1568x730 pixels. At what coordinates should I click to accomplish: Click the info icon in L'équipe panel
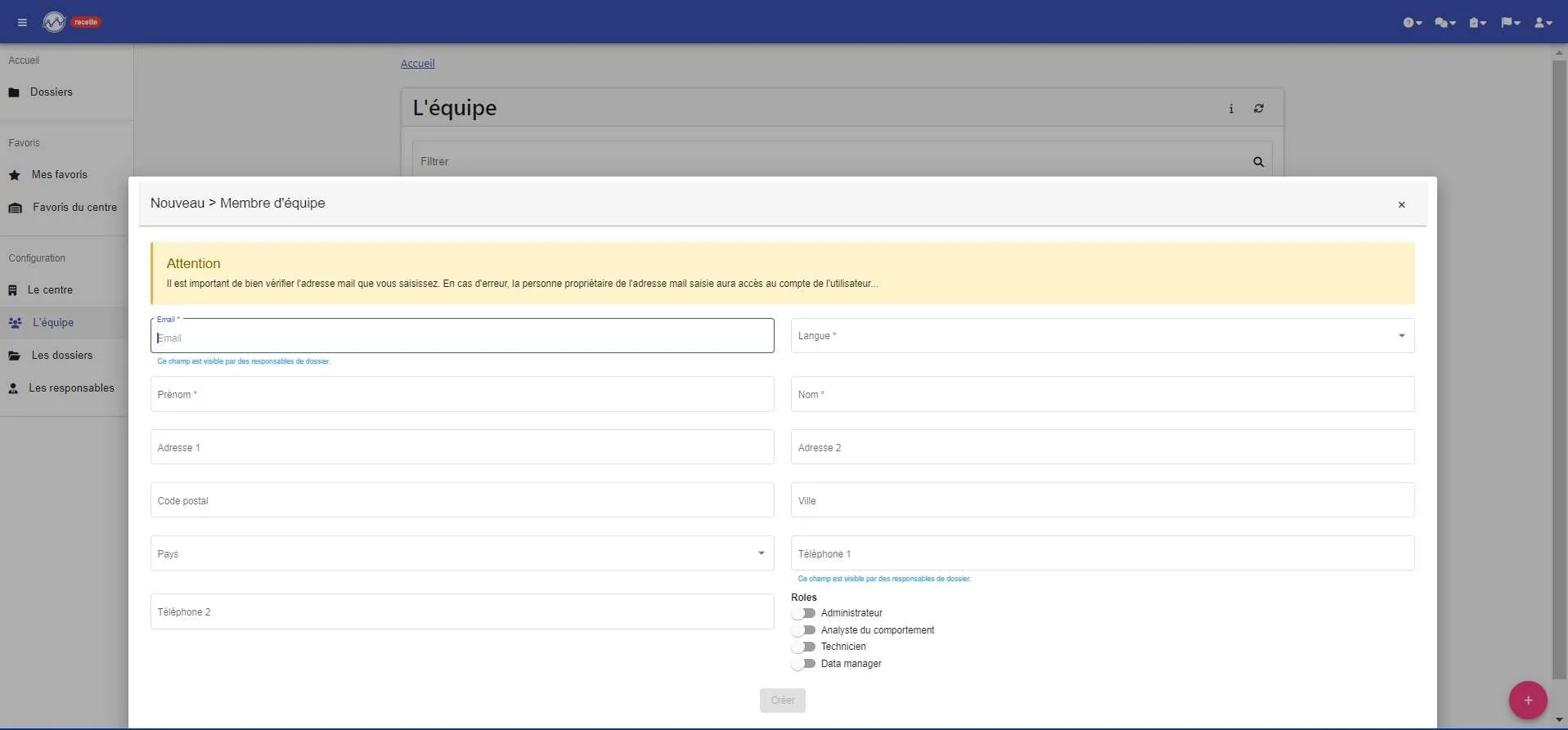(1231, 109)
